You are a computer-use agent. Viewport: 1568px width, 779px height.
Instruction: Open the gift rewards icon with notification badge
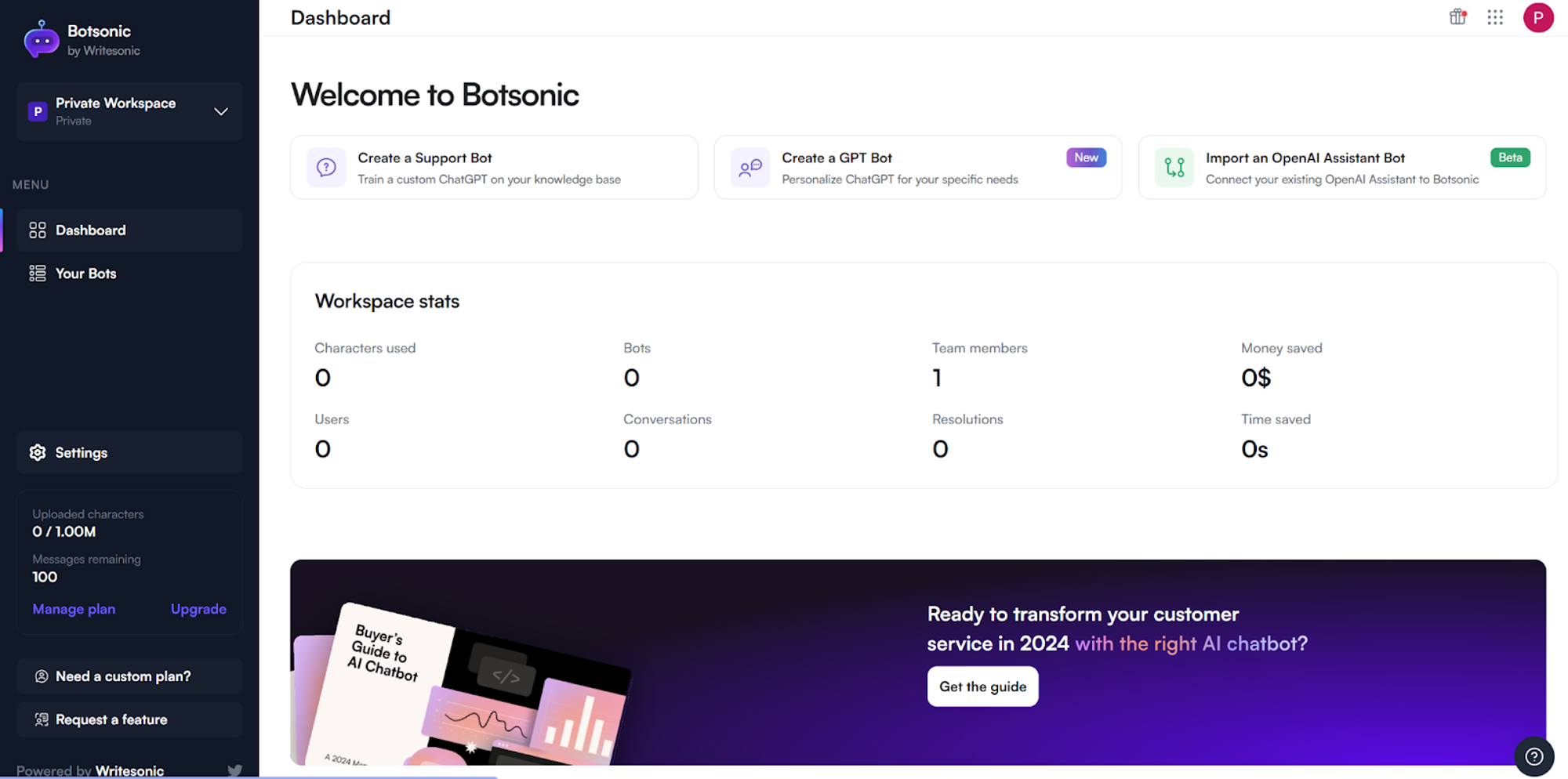[1458, 17]
